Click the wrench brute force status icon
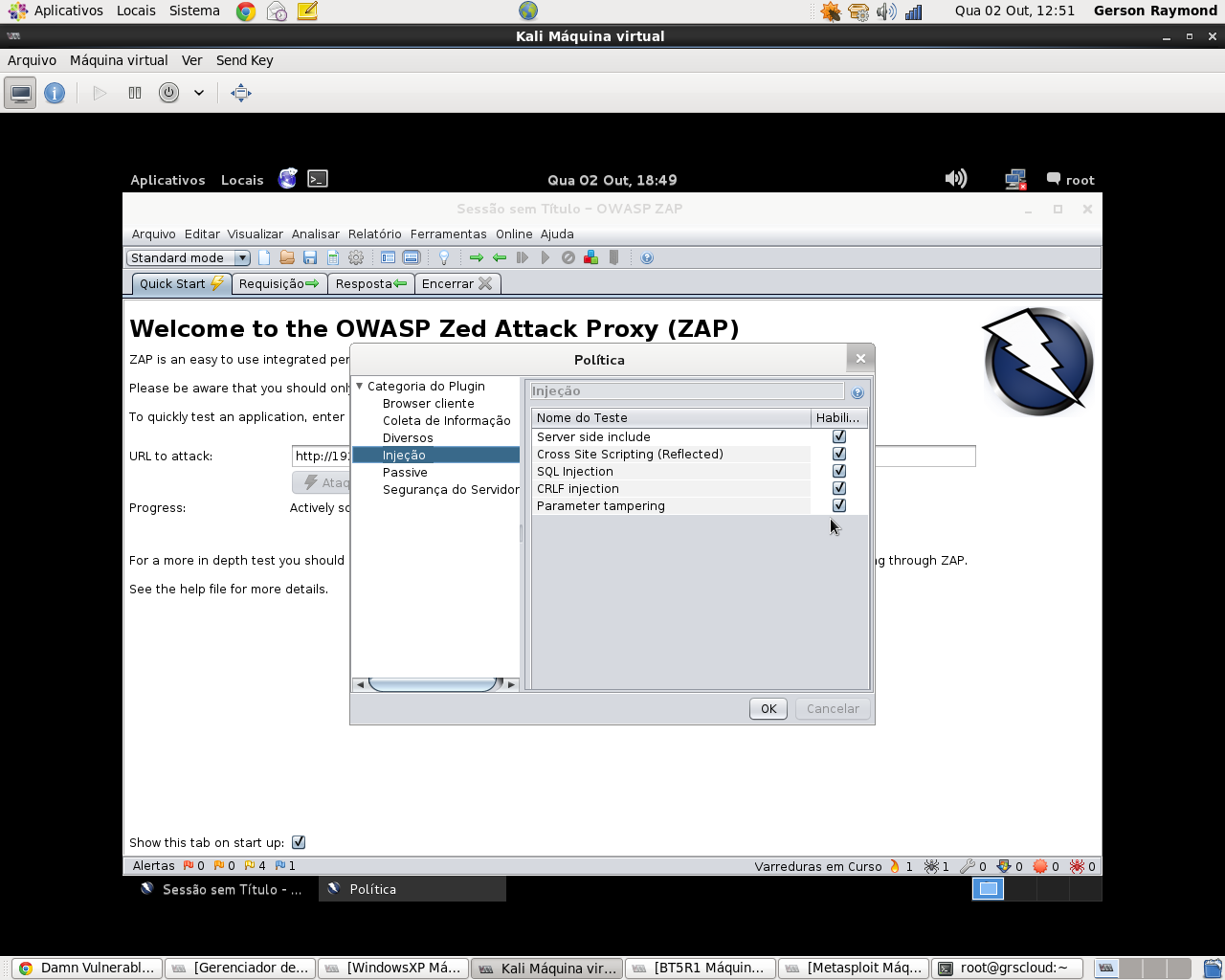Screen dimensions: 1225x980 [x=968, y=866]
